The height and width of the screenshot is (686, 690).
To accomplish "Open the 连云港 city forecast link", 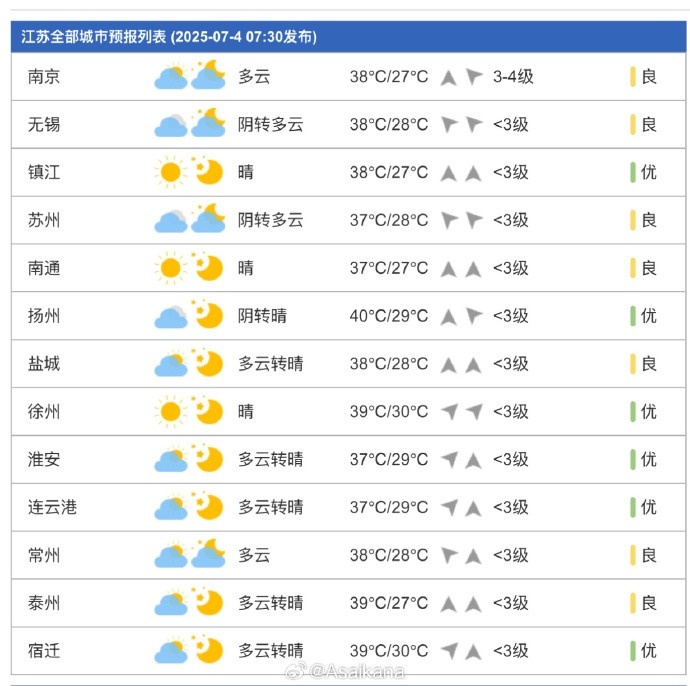I will 52,507.
